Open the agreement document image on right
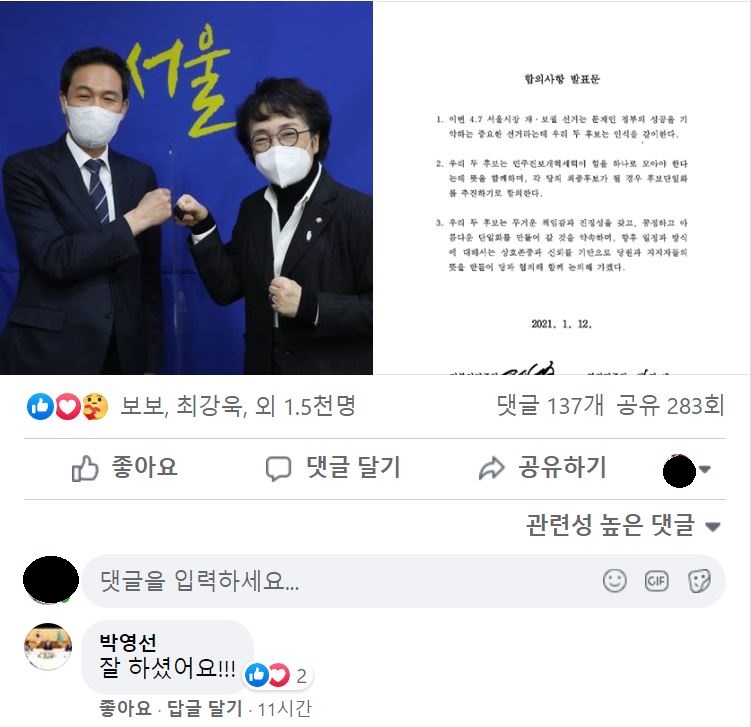751x727 pixels. pyautogui.click(x=562, y=187)
